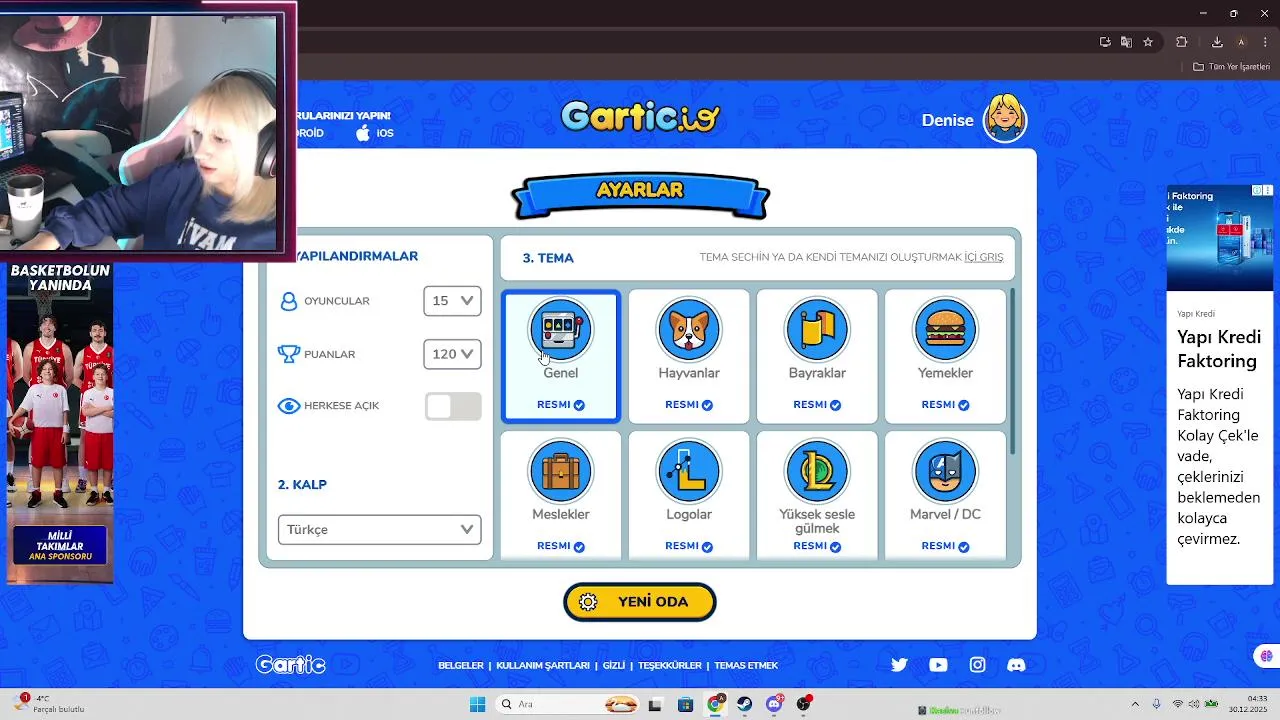Open the Temas Etmek footer link

point(746,665)
